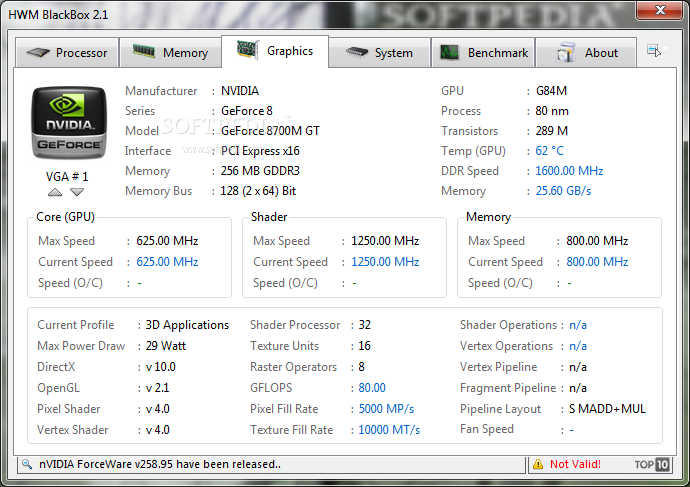Image resolution: width=690 pixels, height=487 pixels.
Task: Click the 256 MB GDDR3 memory value
Action: tap(260, 171)
